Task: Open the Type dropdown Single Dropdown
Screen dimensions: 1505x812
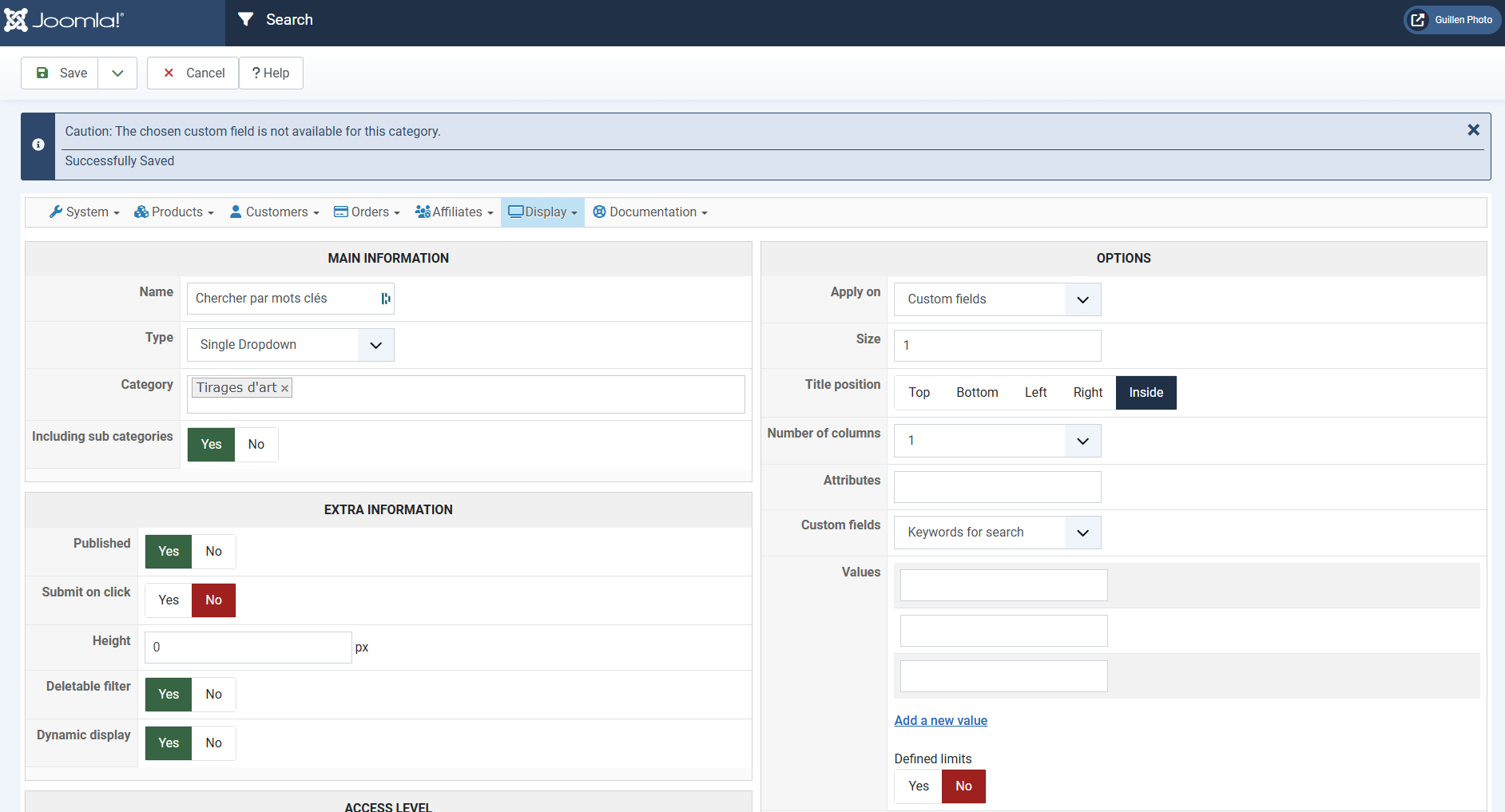Action: 291,345
